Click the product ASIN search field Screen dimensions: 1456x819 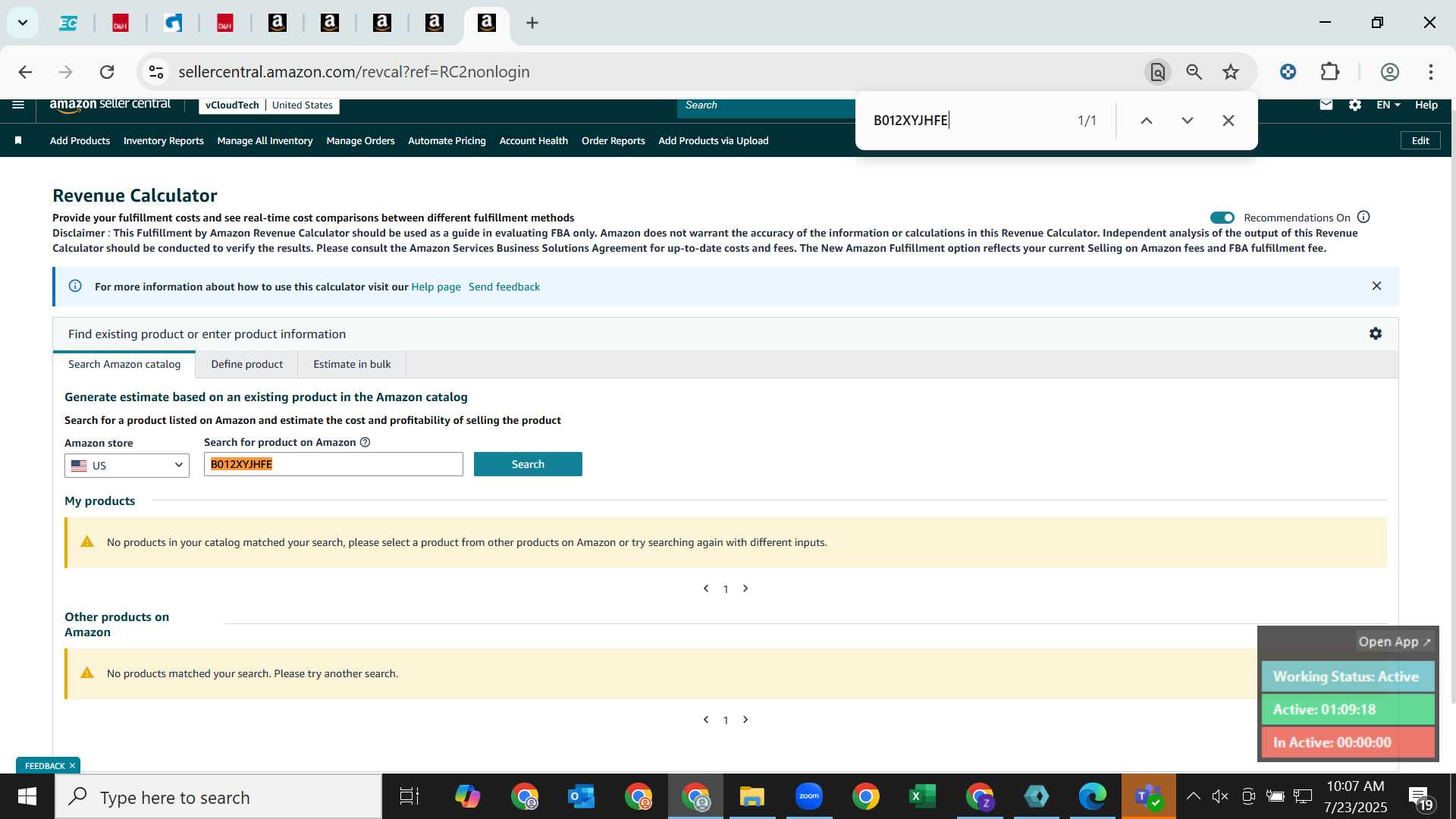[x=333, y=464]
